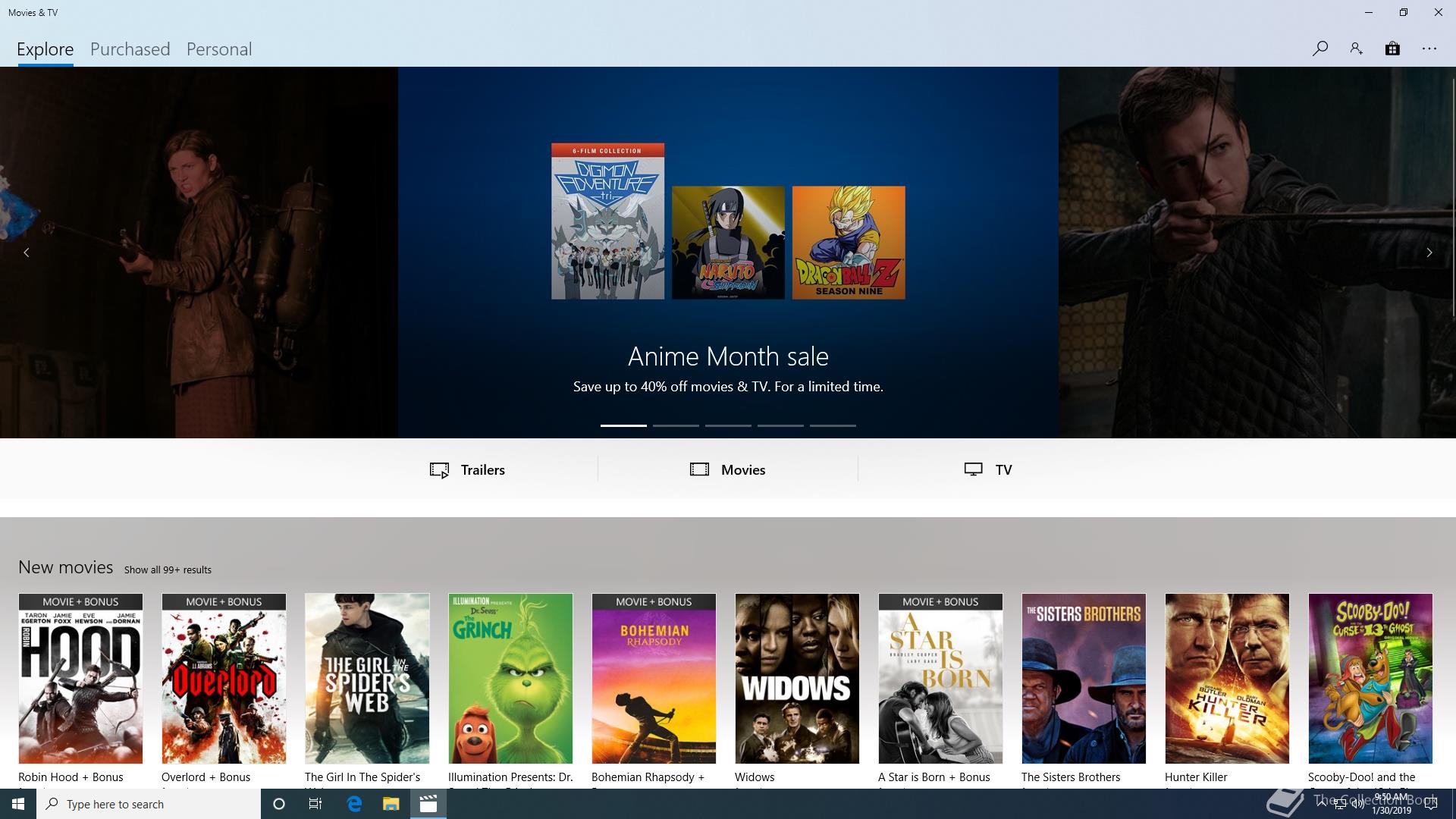Switch to the Personal tab
Viewport: 1456px width, 819px height.
pyautogui.click(x=219, y=49)
